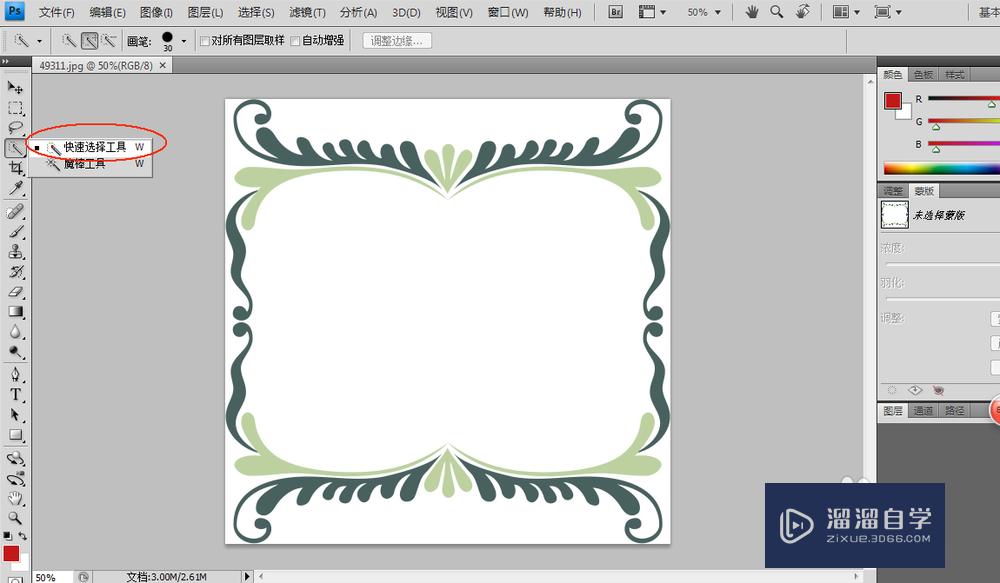Choose 魔棒工具 from the flyout
The height and width of the screenshot is (583, 1000).
click(x=90, y=164)
